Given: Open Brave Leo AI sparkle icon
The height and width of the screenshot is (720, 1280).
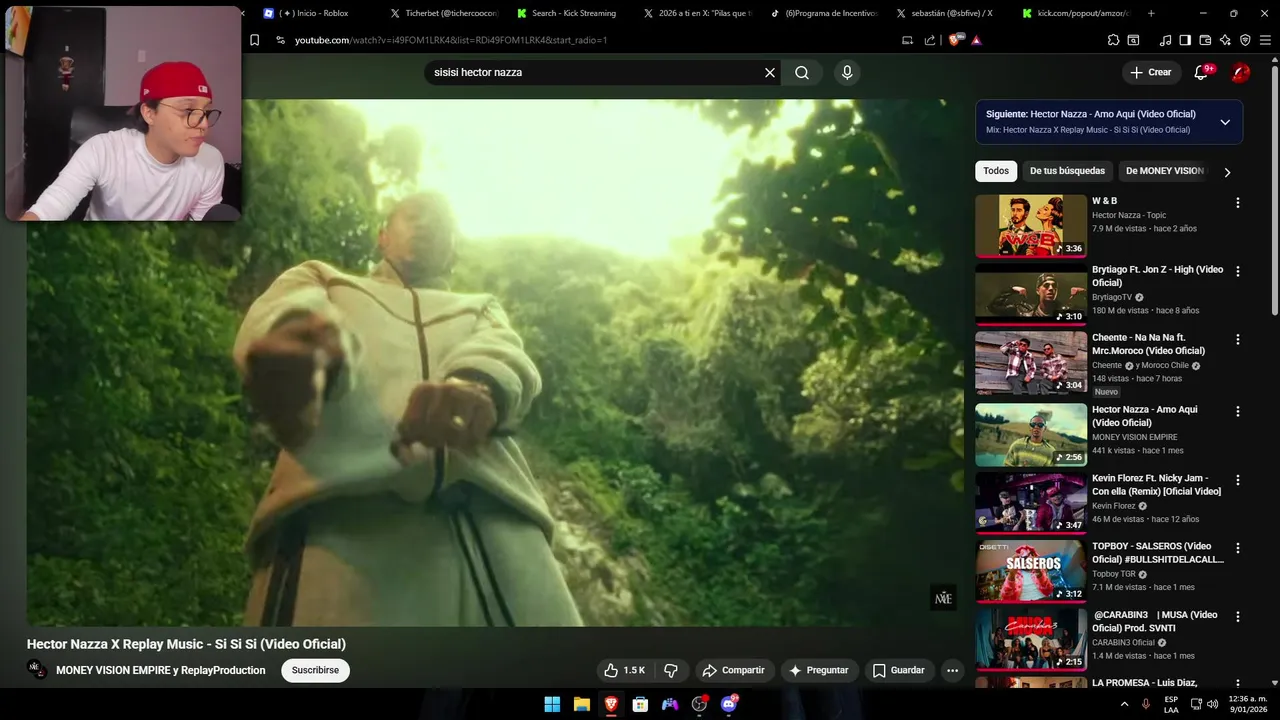Looking at the screenshot, I should (1225, 40).
